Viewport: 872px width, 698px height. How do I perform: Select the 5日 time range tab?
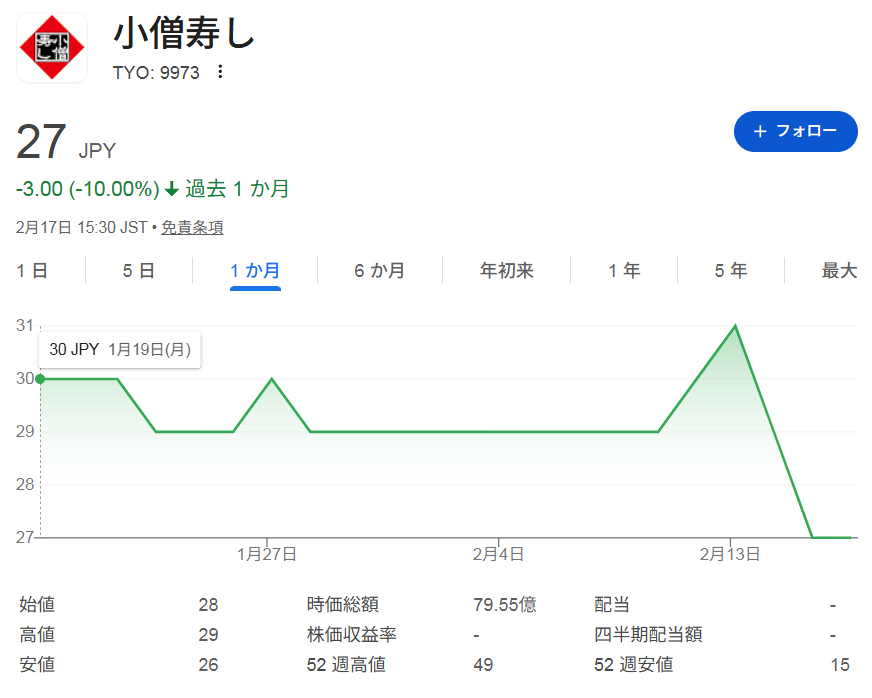pyautogui.click(x=138, y=271)
